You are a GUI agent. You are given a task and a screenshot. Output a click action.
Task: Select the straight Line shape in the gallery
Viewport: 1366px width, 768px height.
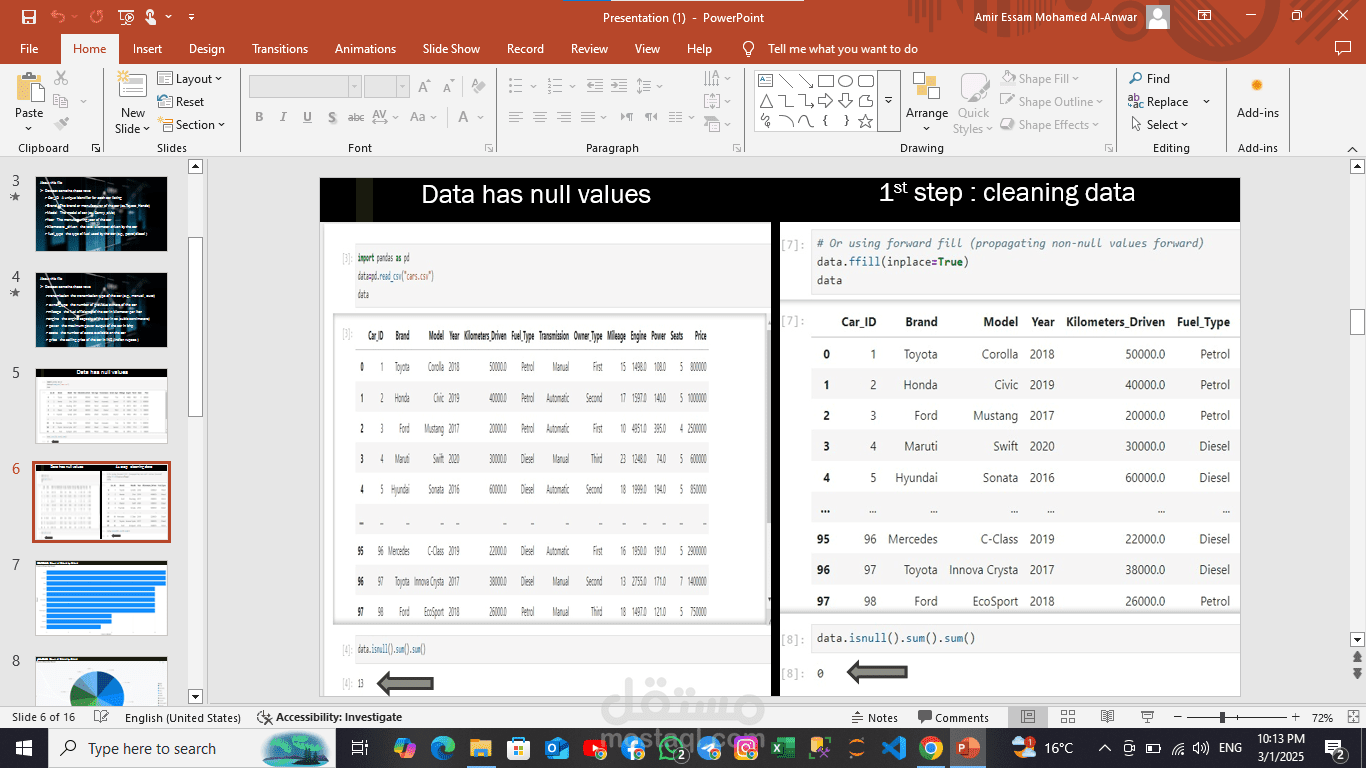click(x=785, y=81)
